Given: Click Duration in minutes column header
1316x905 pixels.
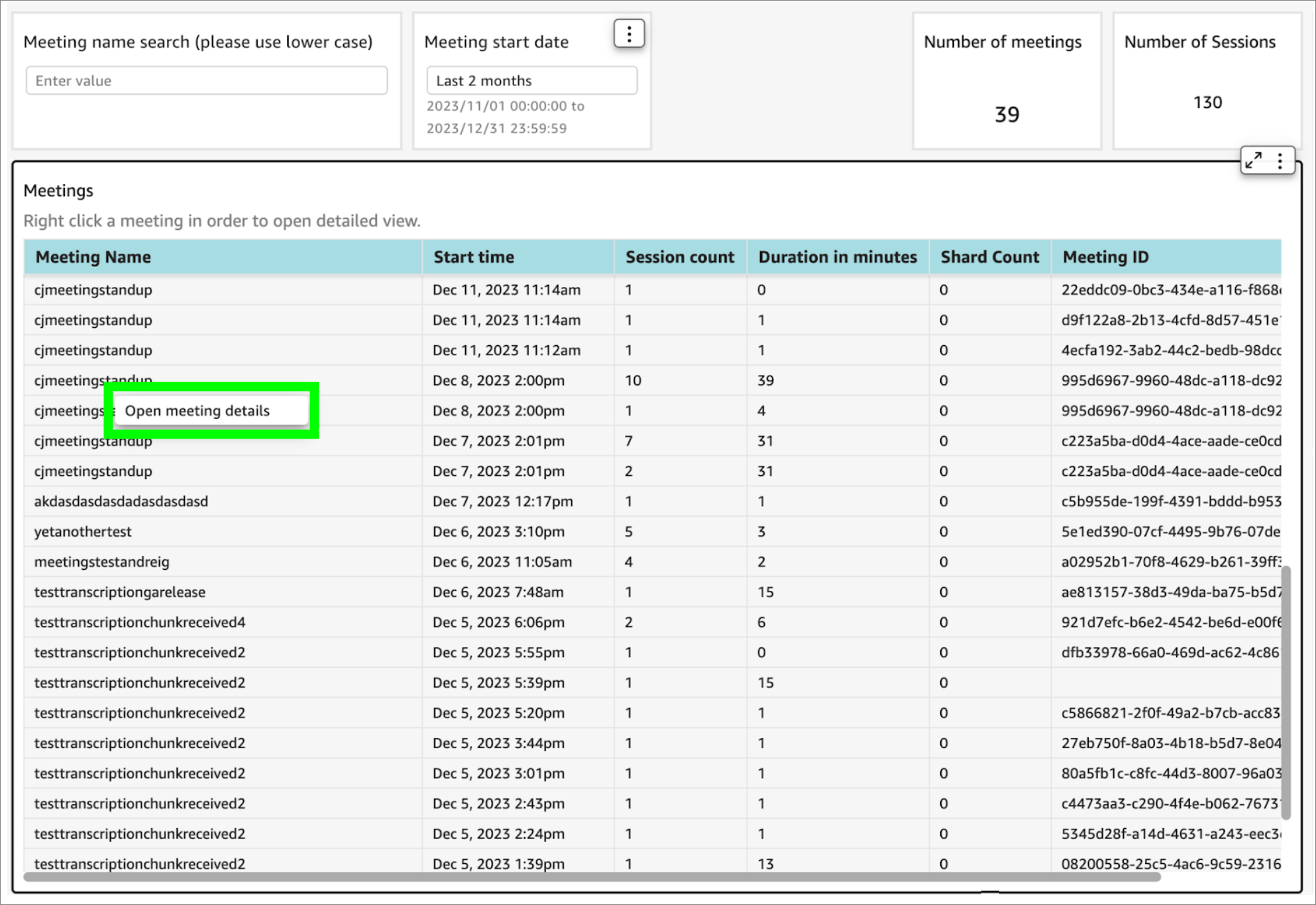Looking at the screenshot, I should click(x=838, y=257).
